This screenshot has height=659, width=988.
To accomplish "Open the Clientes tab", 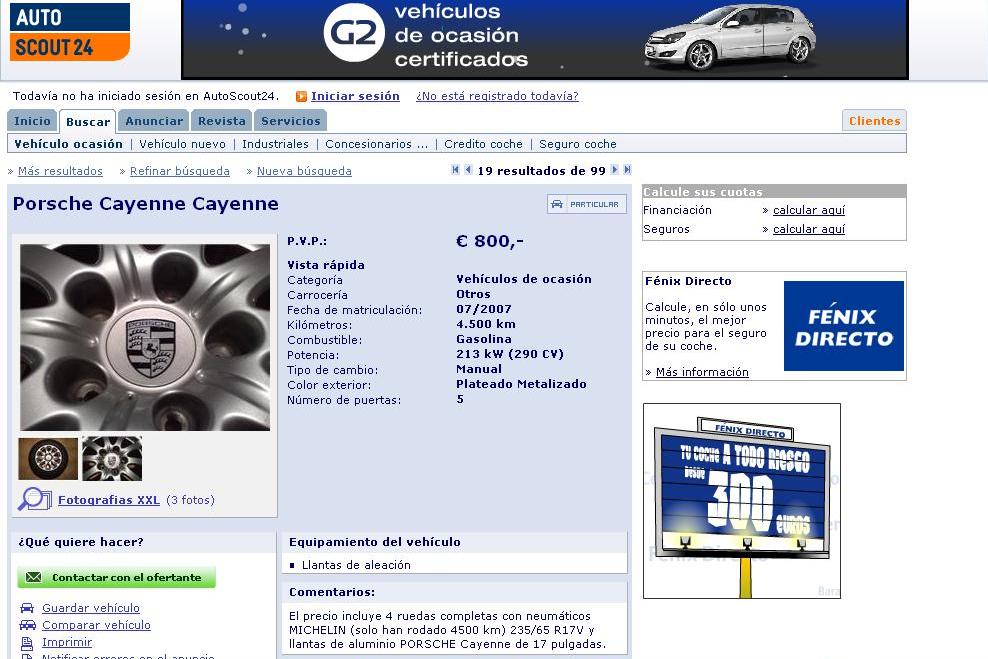I will pos(874,121).
